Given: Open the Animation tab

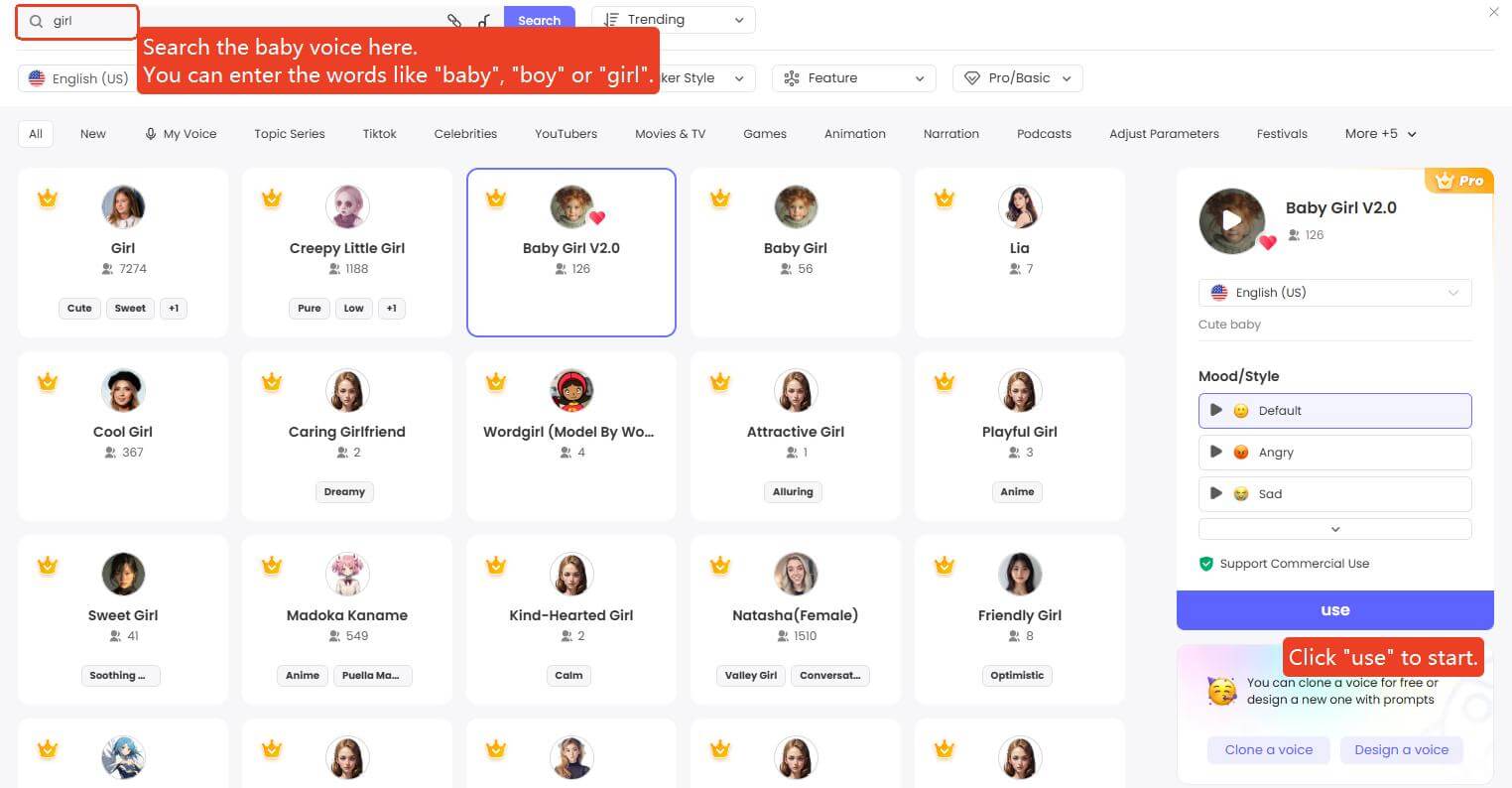Looking at the screenshot, I should (855, 134).
